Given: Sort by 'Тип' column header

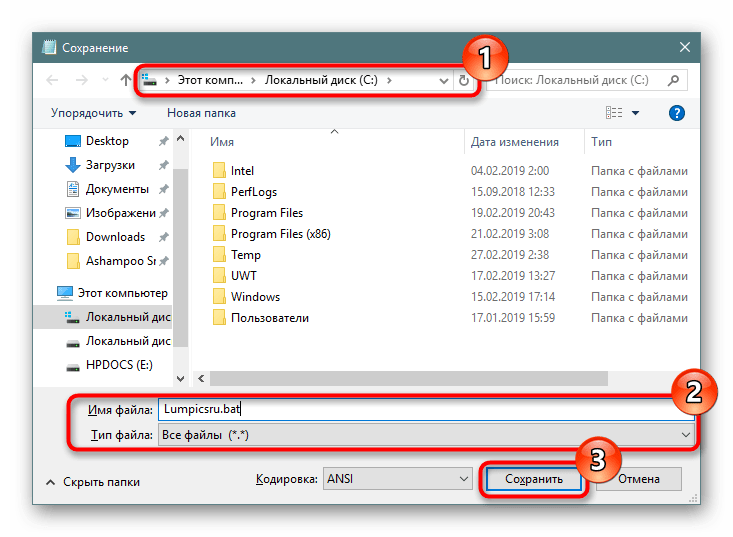Looking at the screenshot, I should pyautogui.click(x=601, y=142).
